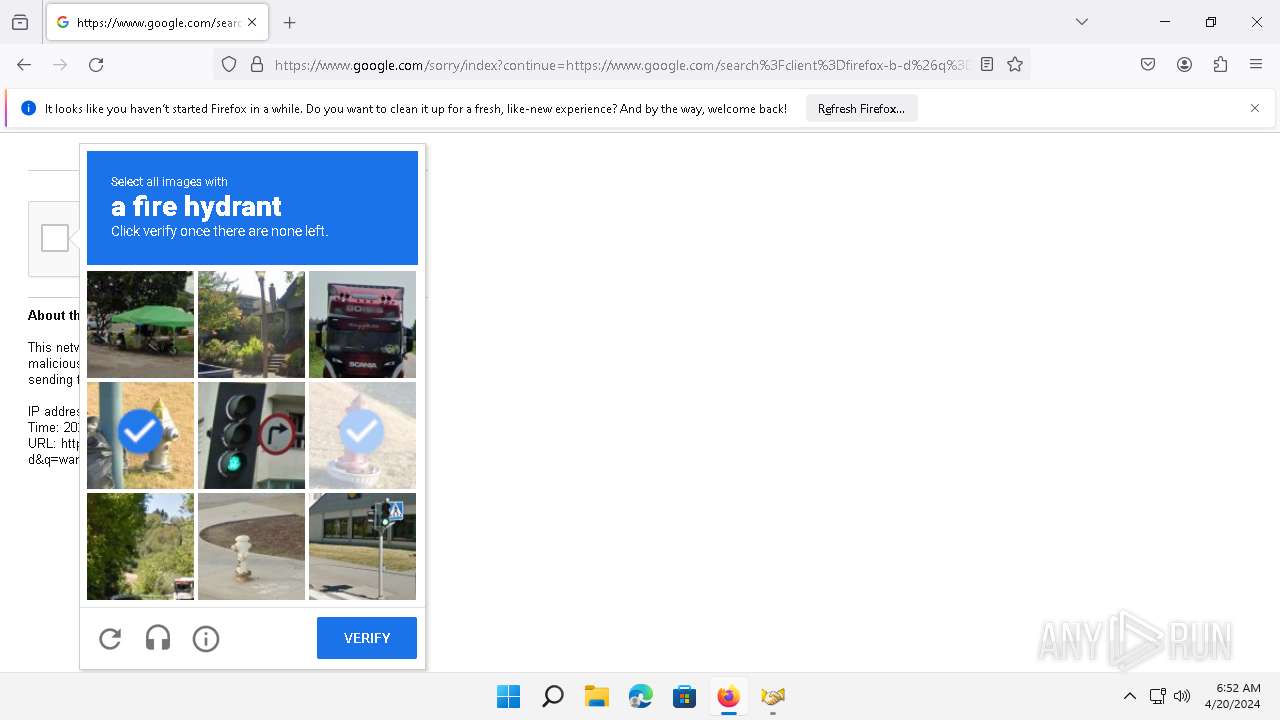Screen dimensions: 1280x720
Task: Show hidden system tray icons
Action: (x=1130, y=696)
